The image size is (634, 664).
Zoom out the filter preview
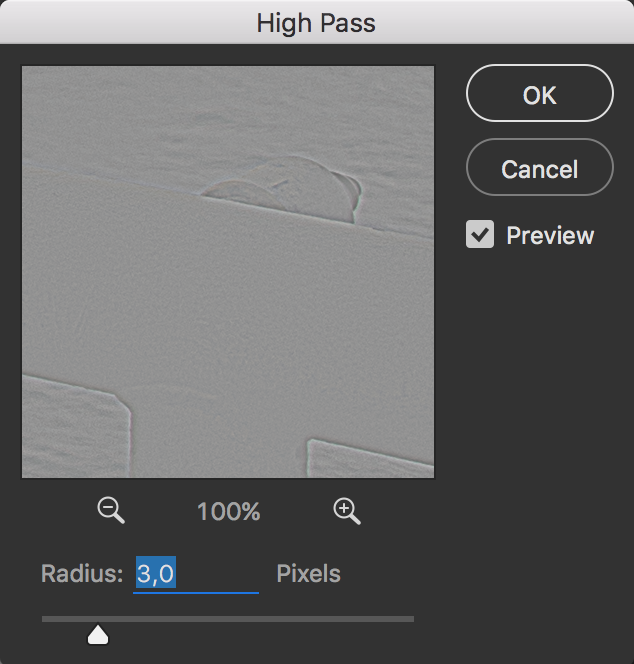click(x=111, y=511)
